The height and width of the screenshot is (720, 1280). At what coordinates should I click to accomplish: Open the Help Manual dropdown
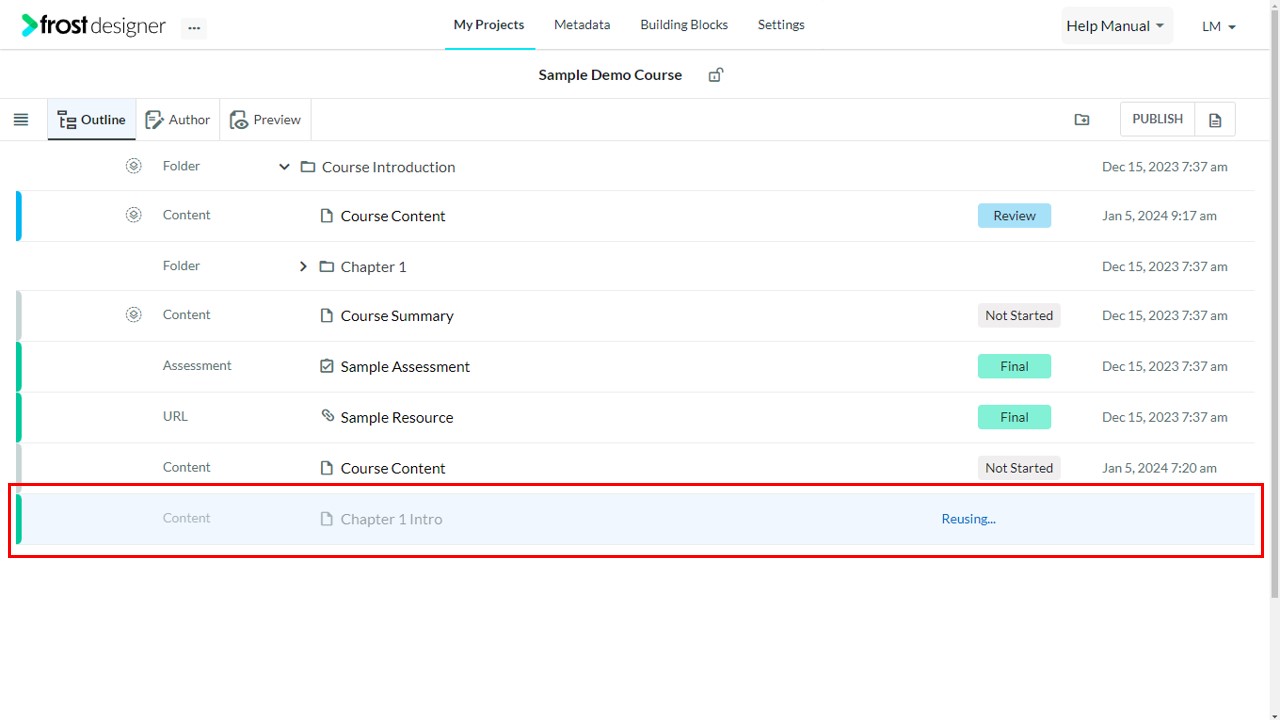(1116, 26)
